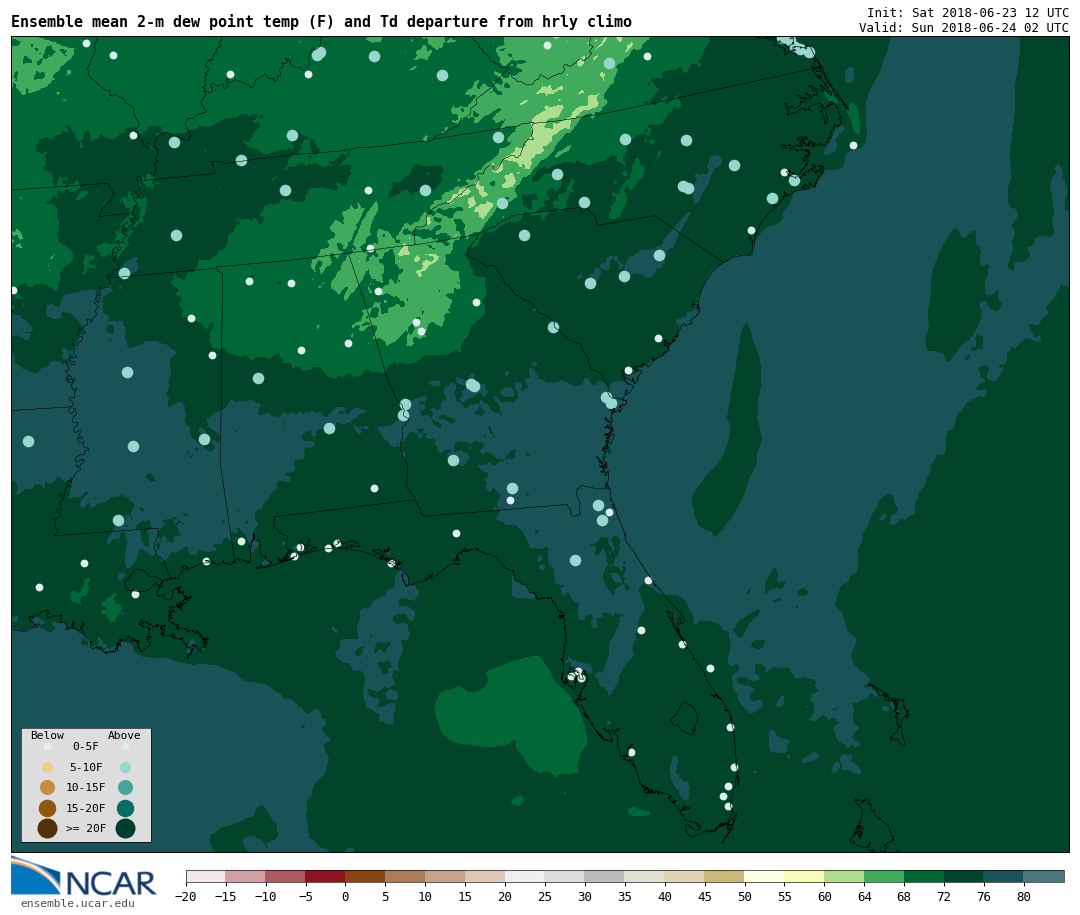The image size is (1080, 915).
Task: Click the Below 10-15F orange-brown legend circle
Action: pyautogui.click(x=48, y=788)
